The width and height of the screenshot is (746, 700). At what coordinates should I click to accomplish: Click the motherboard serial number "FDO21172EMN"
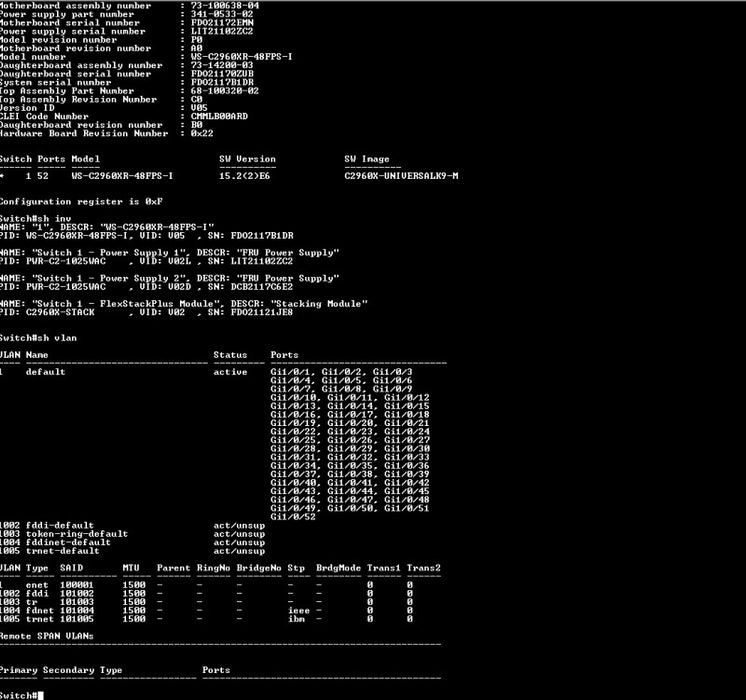pyautogui.click(x=222, y=23)
